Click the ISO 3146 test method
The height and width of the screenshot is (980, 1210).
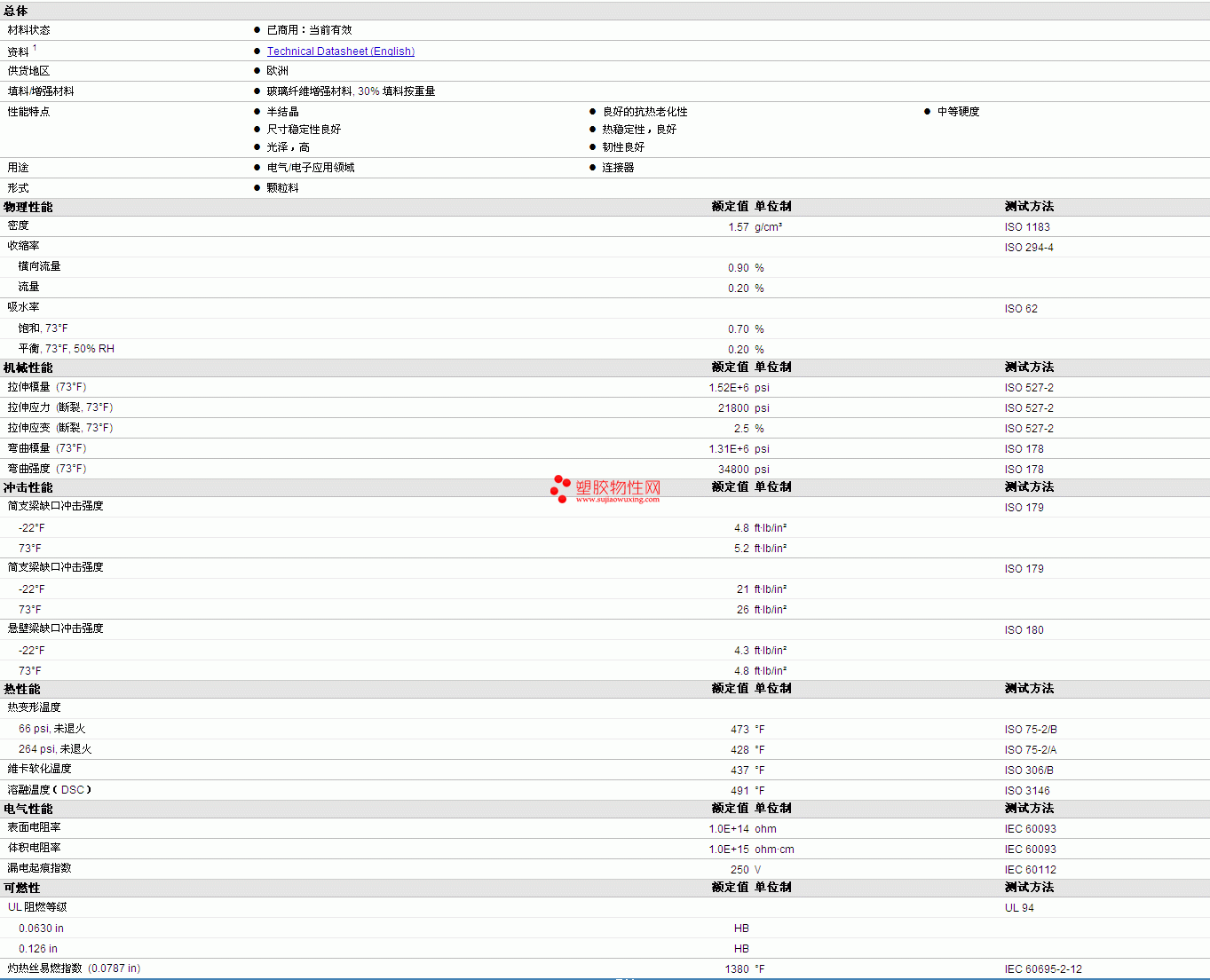pos(1027,791)
